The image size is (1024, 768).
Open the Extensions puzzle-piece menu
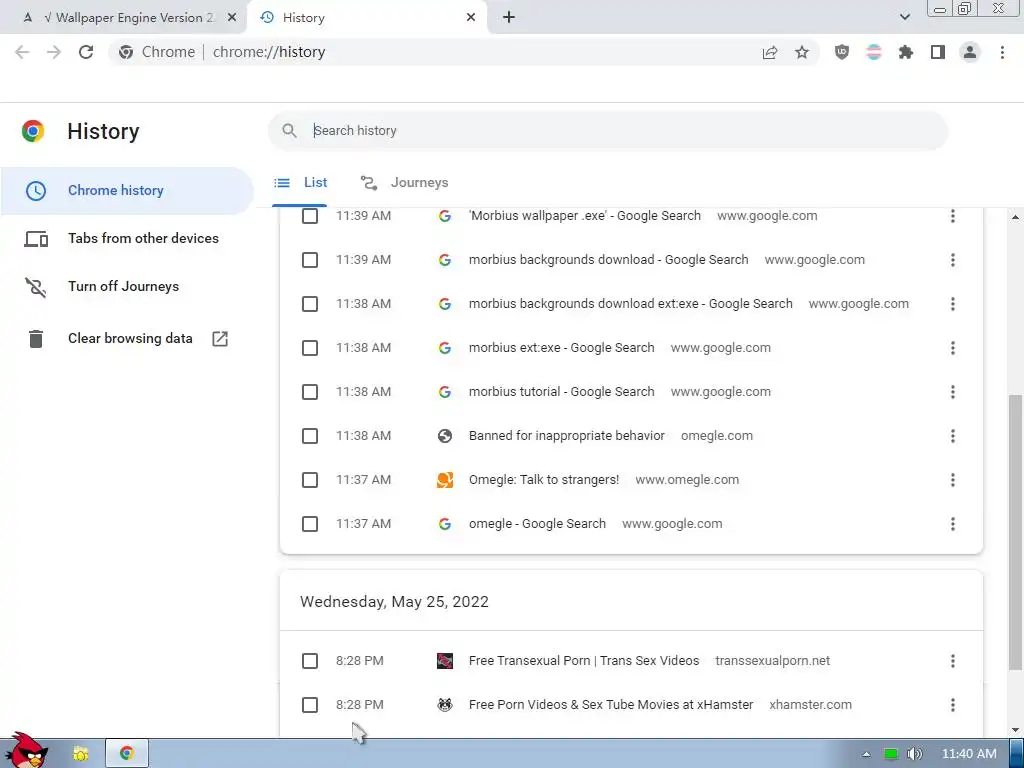[906, 52]
